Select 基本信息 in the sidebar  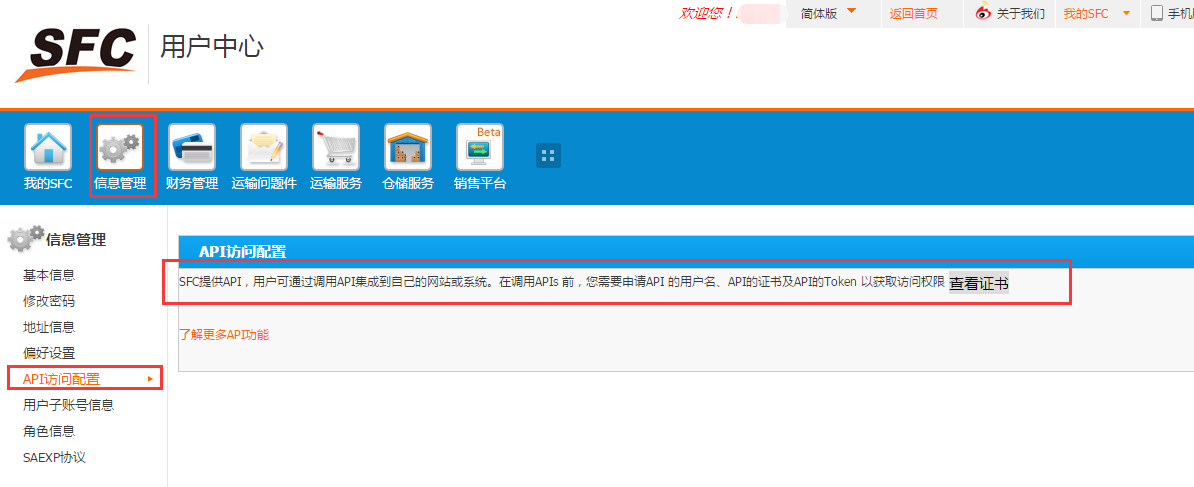[x=49, y=275]
